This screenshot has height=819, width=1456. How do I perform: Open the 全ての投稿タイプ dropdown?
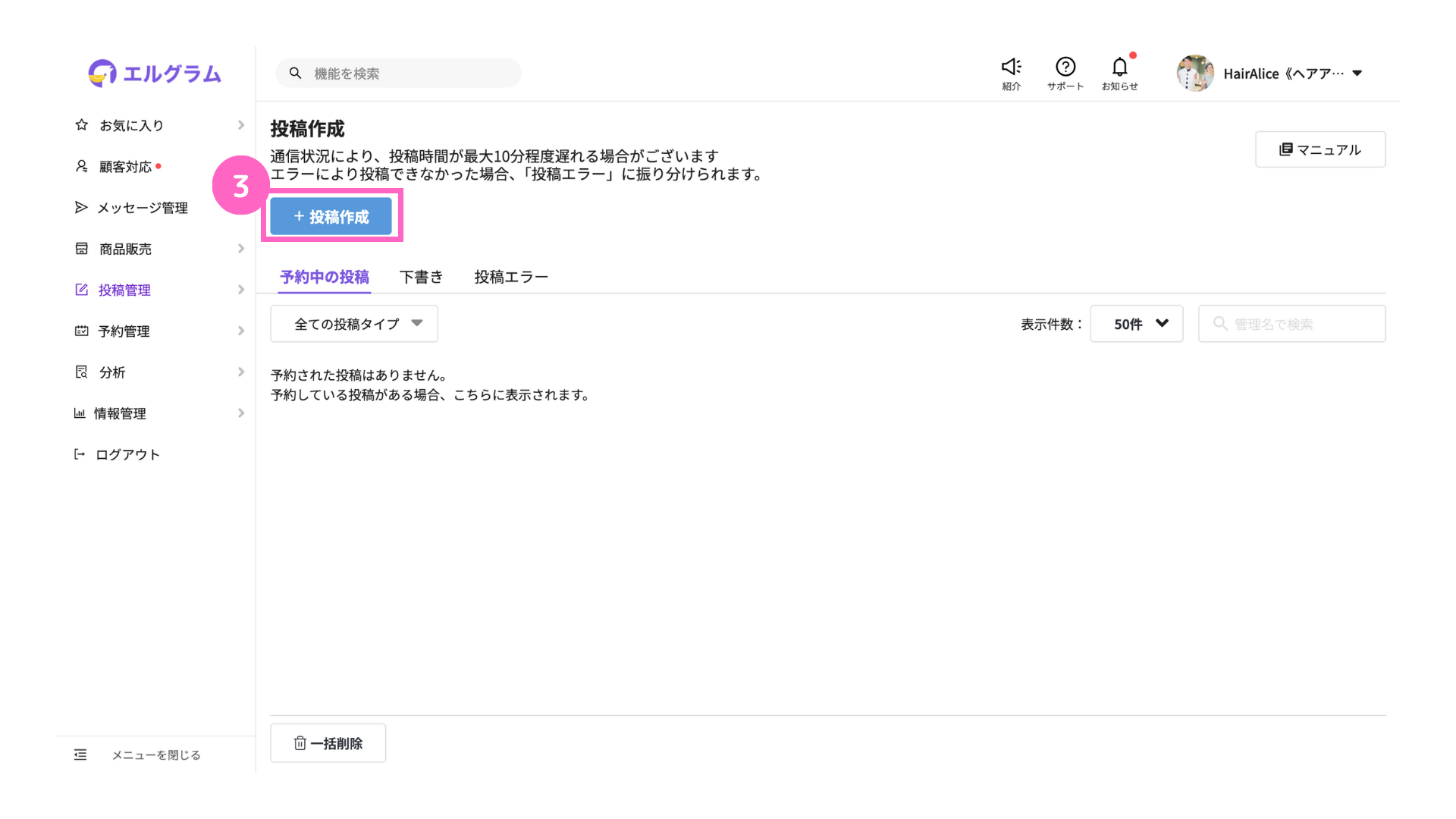coord(354,324)
